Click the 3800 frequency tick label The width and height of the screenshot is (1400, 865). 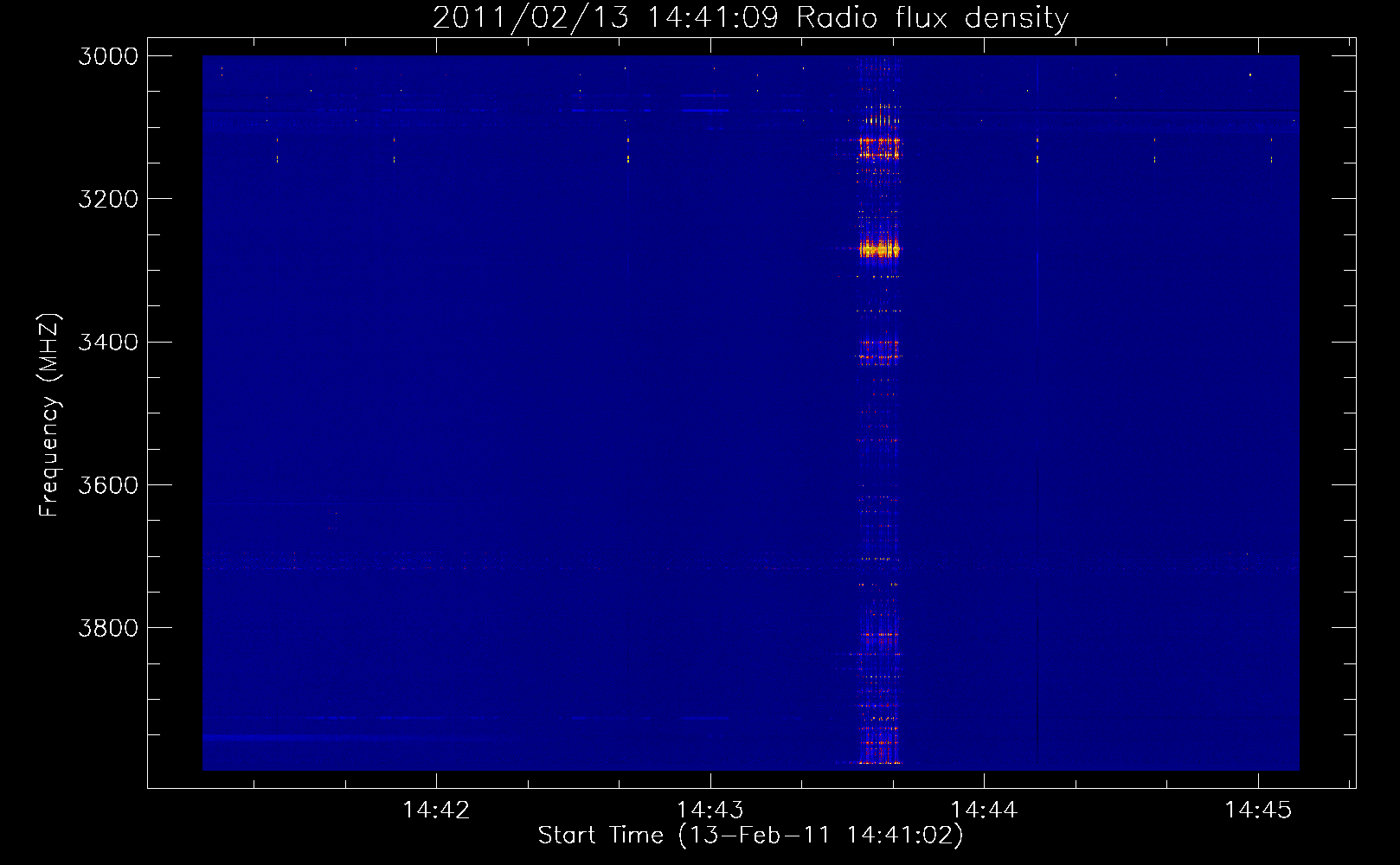click(x=108, y=628)
